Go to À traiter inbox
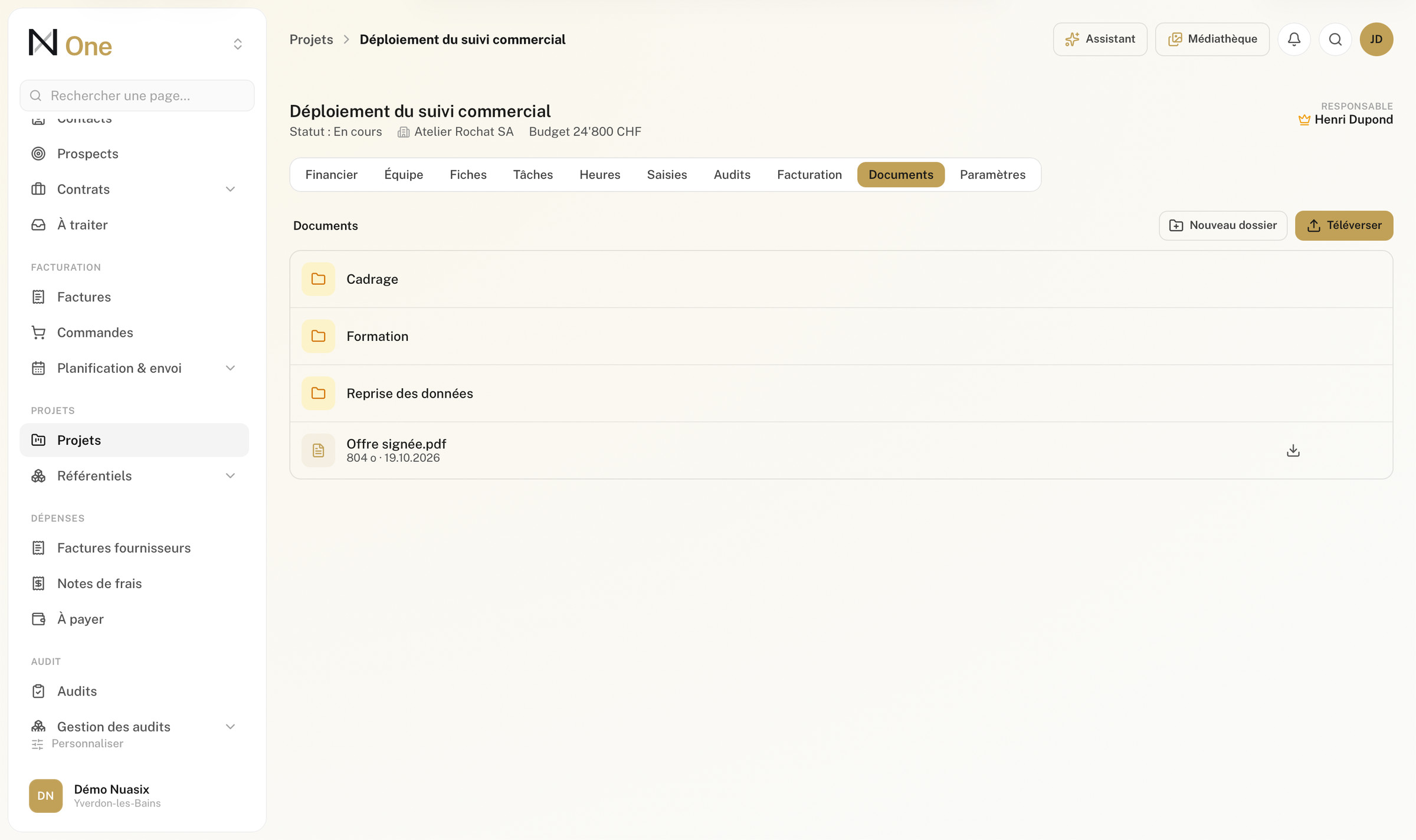Image resolution: width=1416 pixels, height=840 pixels. [134, 225]
